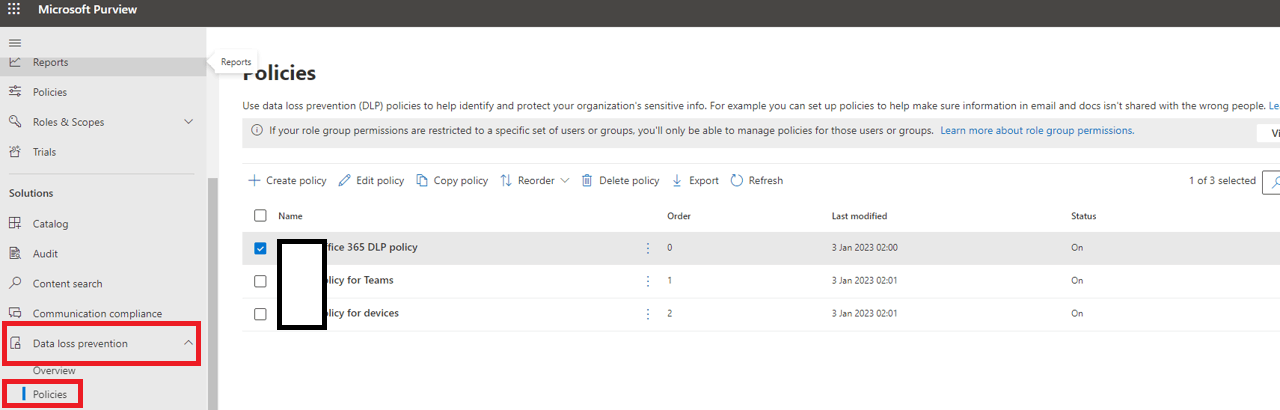This screenshot has width=1280, height=410.
Task: Toggle the select-all checkbox in header
Action: [x=260, y=216]
